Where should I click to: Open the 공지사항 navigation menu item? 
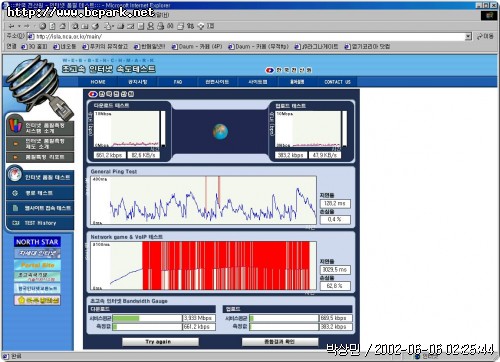pyautogui.click(x=138, y=82)
